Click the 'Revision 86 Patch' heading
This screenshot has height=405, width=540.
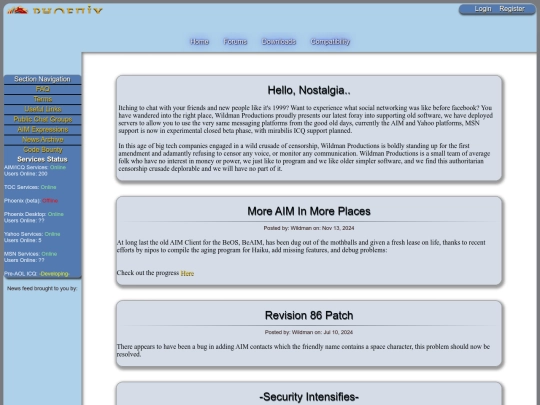(309, 315)
